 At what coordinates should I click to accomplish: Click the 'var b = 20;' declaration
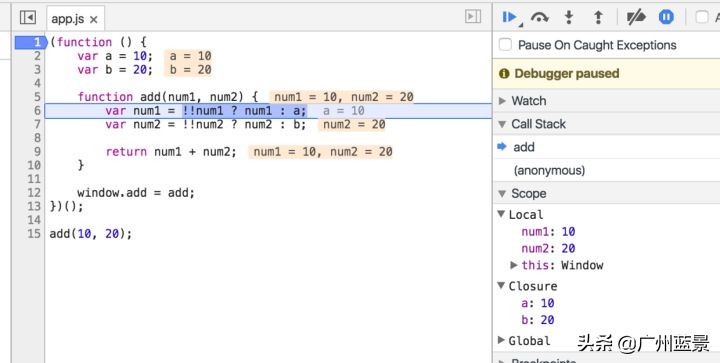point(115,70)
